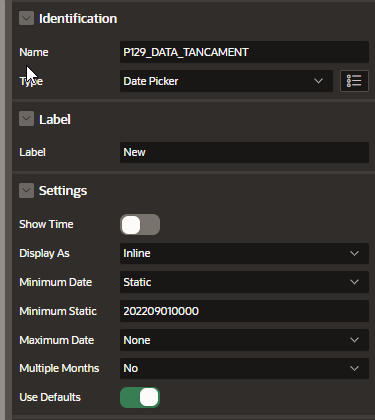Click the Type property label
The image size is (375, 420).
coord(31,81)
